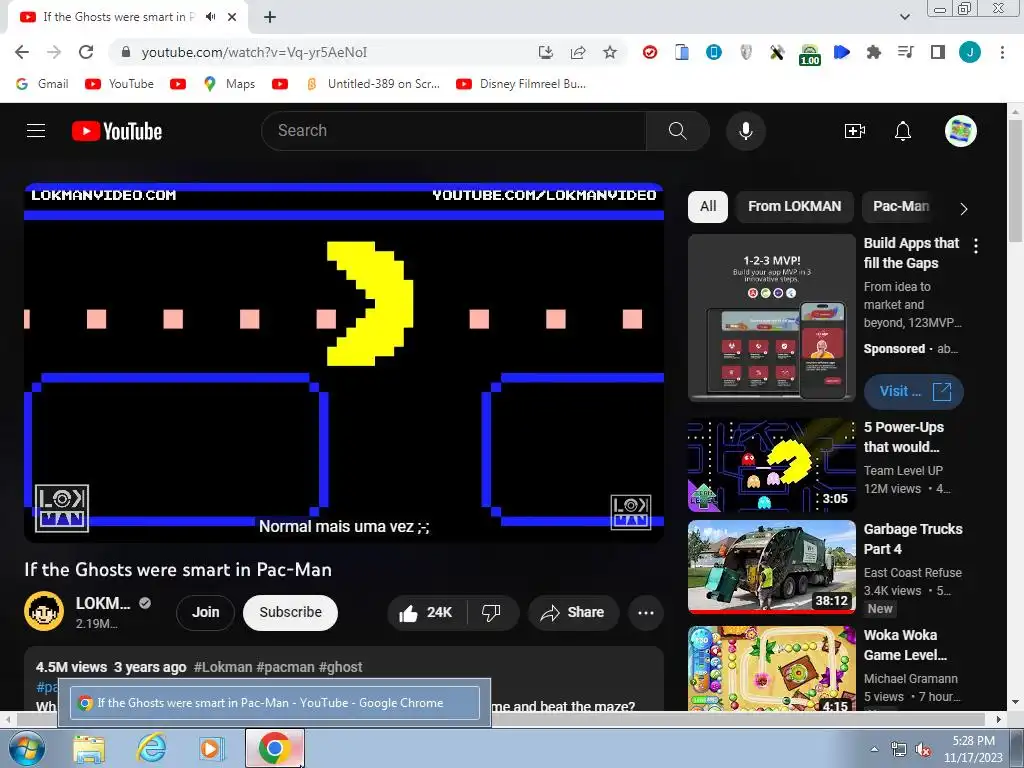This screenshot has width=1024, height=768.
Task: Open the tab search chevron dropdown
Action: tap(904, 17)
